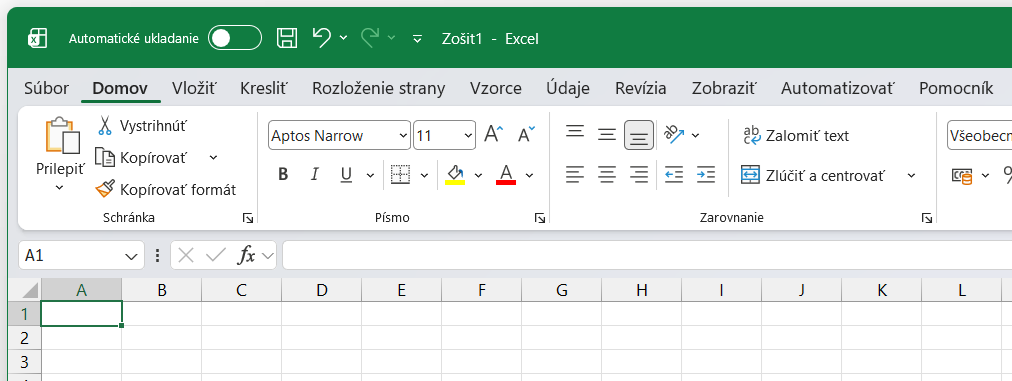Center cell text horizontally
Image resolution: width=1012 pixels, height=381 pixels.
pos(607,174)
